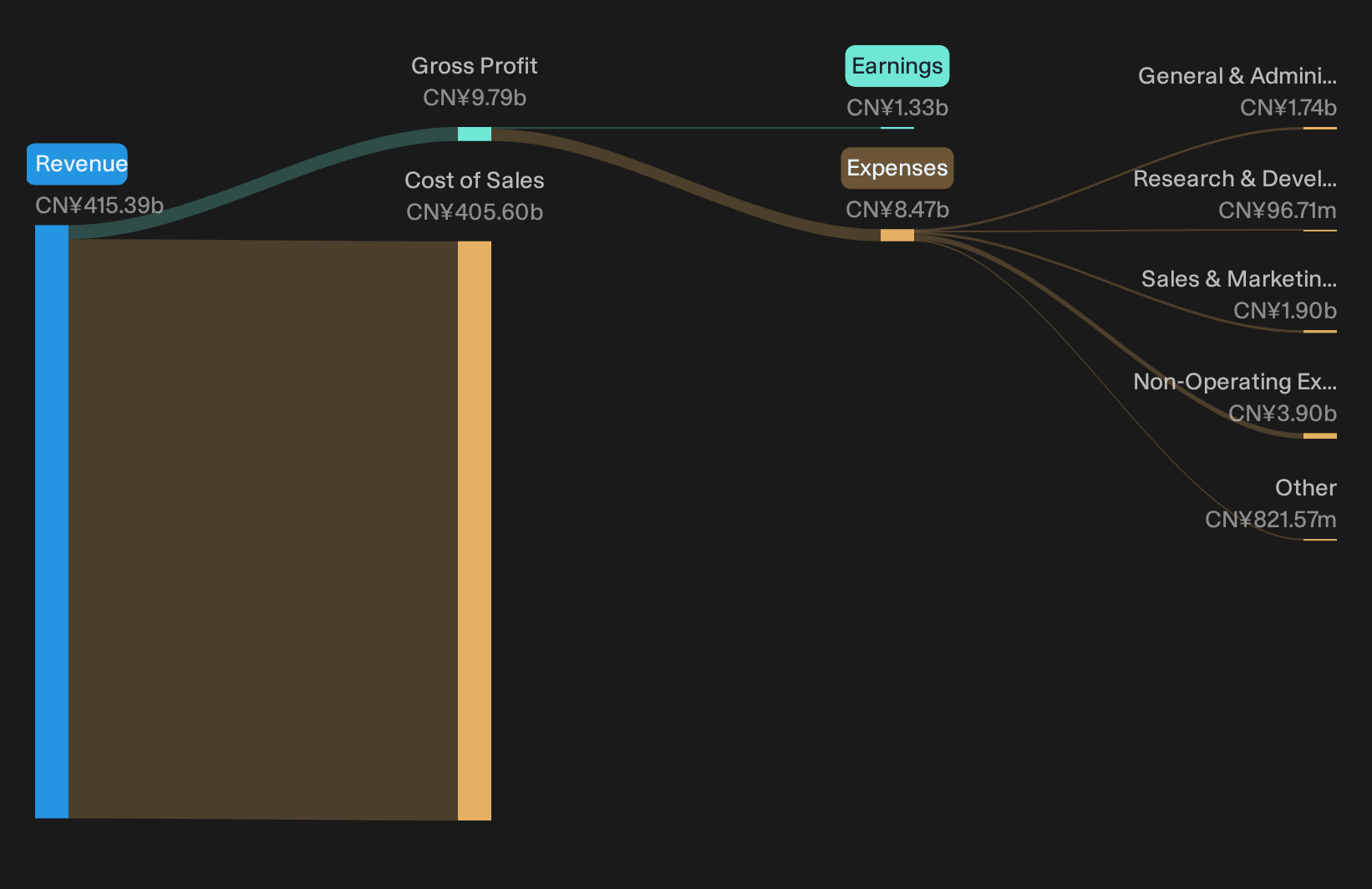
Task: Click the Revenue label badge
Action: click(x=77, y=164)
